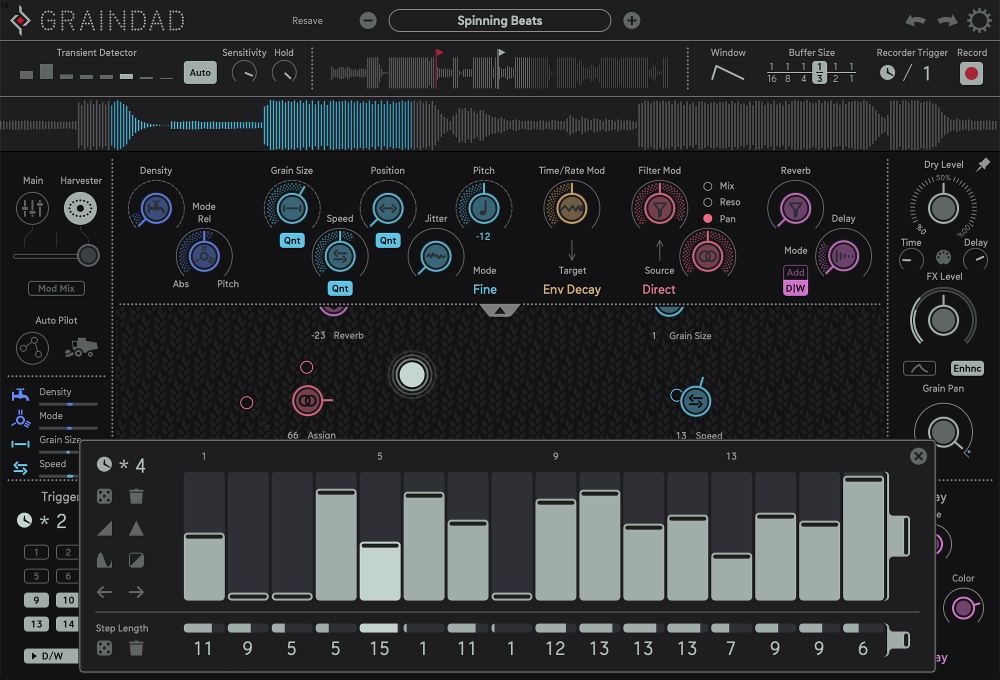Click the Main/Harvester mix slider
1000x680 pixels.
tap(88, 256)
